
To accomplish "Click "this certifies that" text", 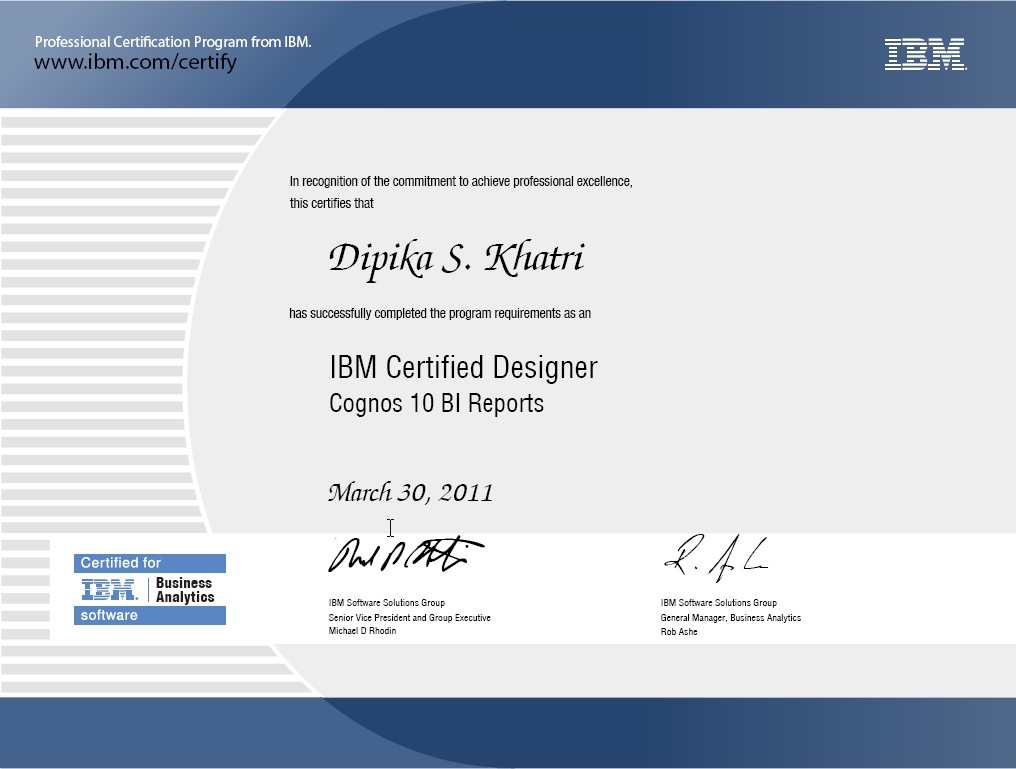I will (x=332, y=203).
